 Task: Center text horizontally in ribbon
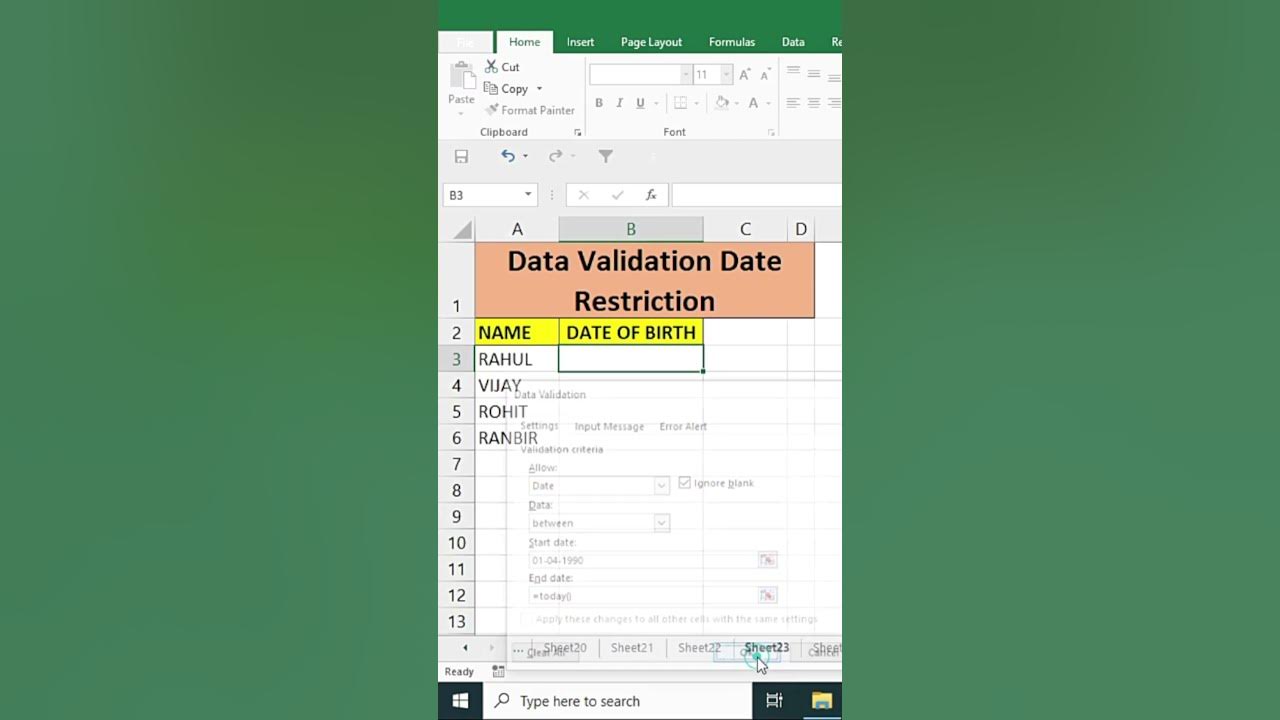pyautogui.click(x=814, y=103)
